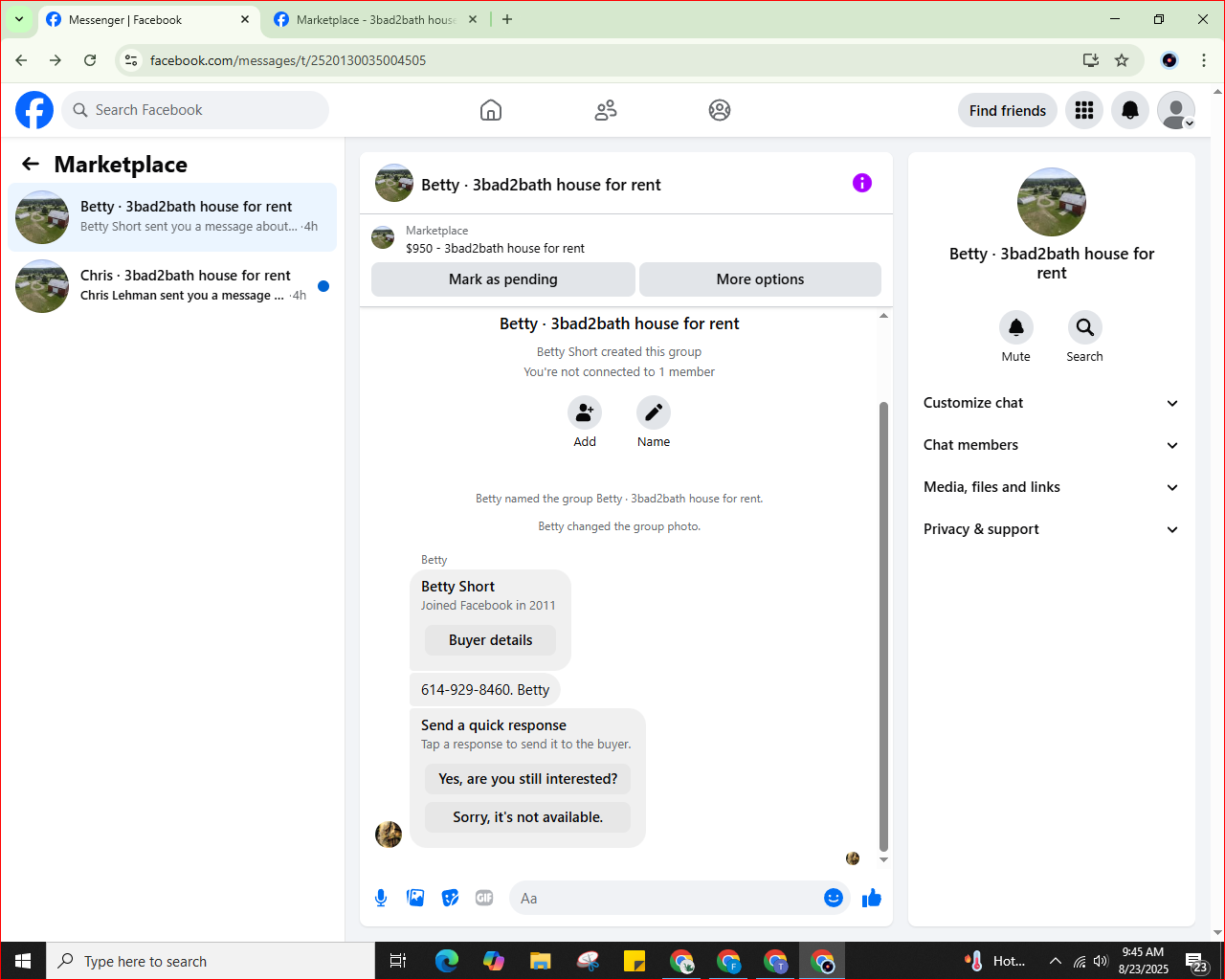This screenshot has height=980, width=1225.
Task: Expand Chat members section
Action: [x=1051, y=445]
